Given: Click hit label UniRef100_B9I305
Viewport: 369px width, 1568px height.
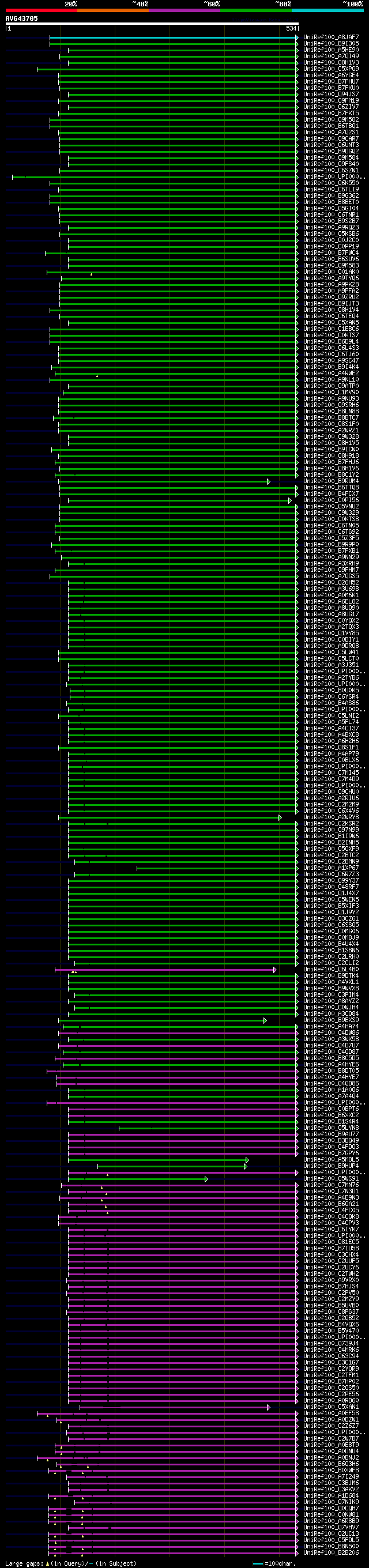Looking at the screenshot, I should click(330, 44).
